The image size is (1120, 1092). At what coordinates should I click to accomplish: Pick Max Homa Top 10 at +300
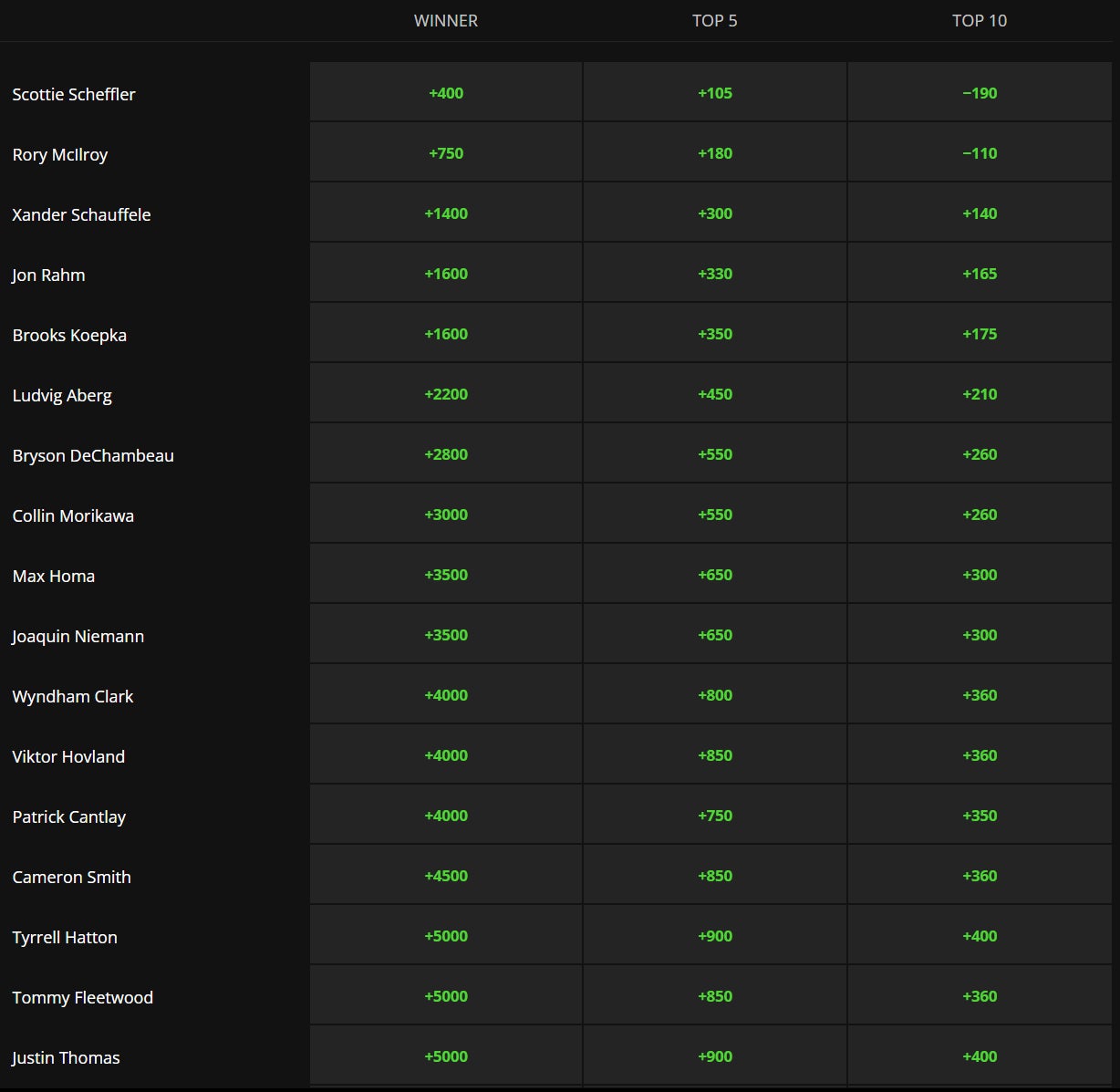[979, 575]
